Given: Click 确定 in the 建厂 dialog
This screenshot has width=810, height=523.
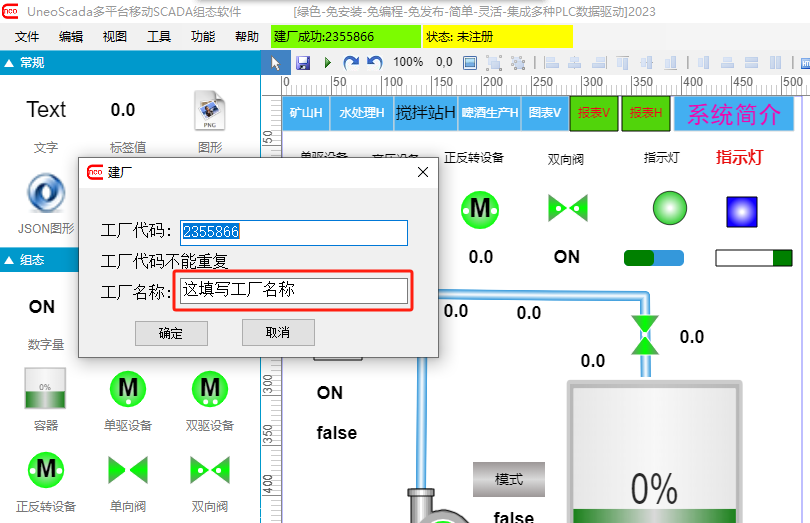Looking at the screenshot, I should point(171,333).
